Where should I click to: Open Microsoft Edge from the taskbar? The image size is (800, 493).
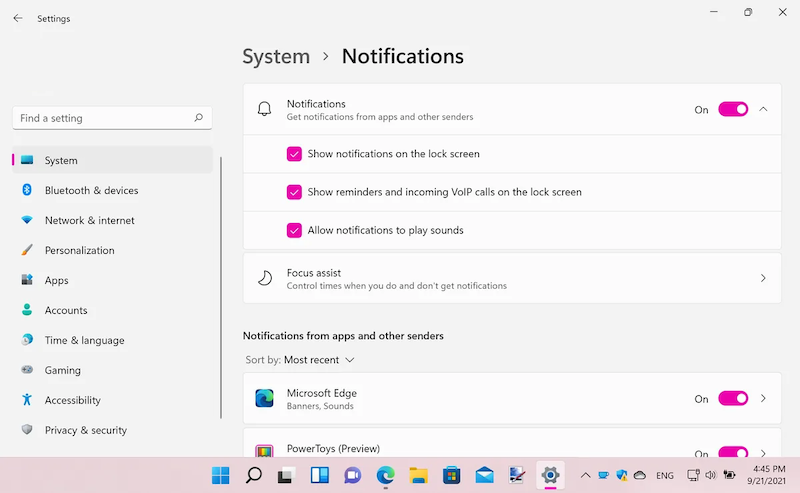point(385,475)
